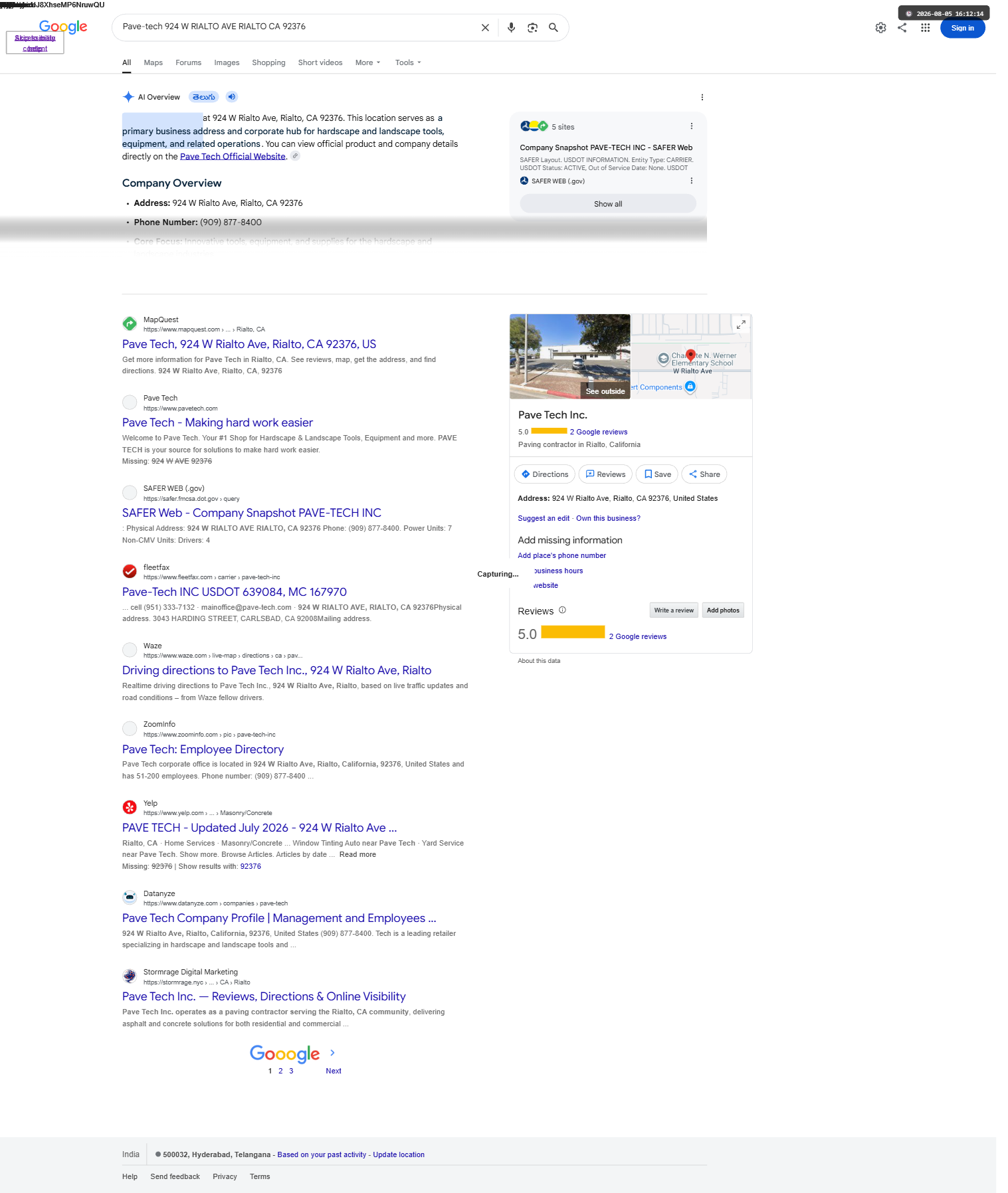This screenshot has height=1193, width=1008.
Task: Click the Update location link in footer
Action: tap(399, 1154)
